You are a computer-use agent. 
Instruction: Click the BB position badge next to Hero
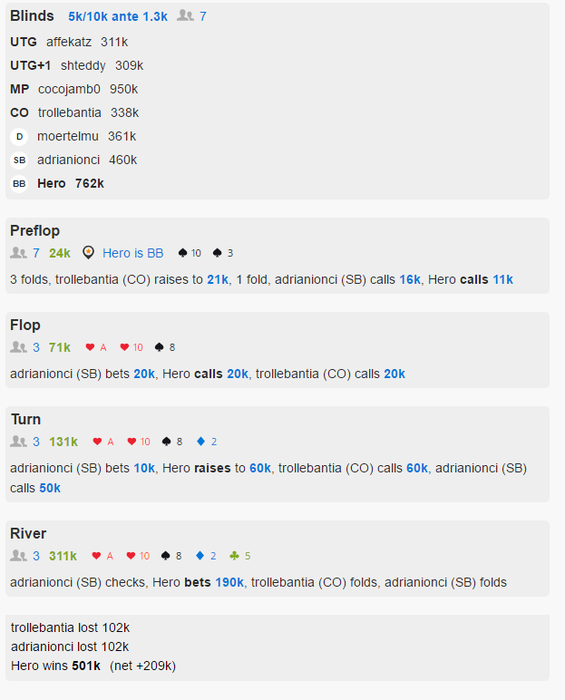coord(19,184)
